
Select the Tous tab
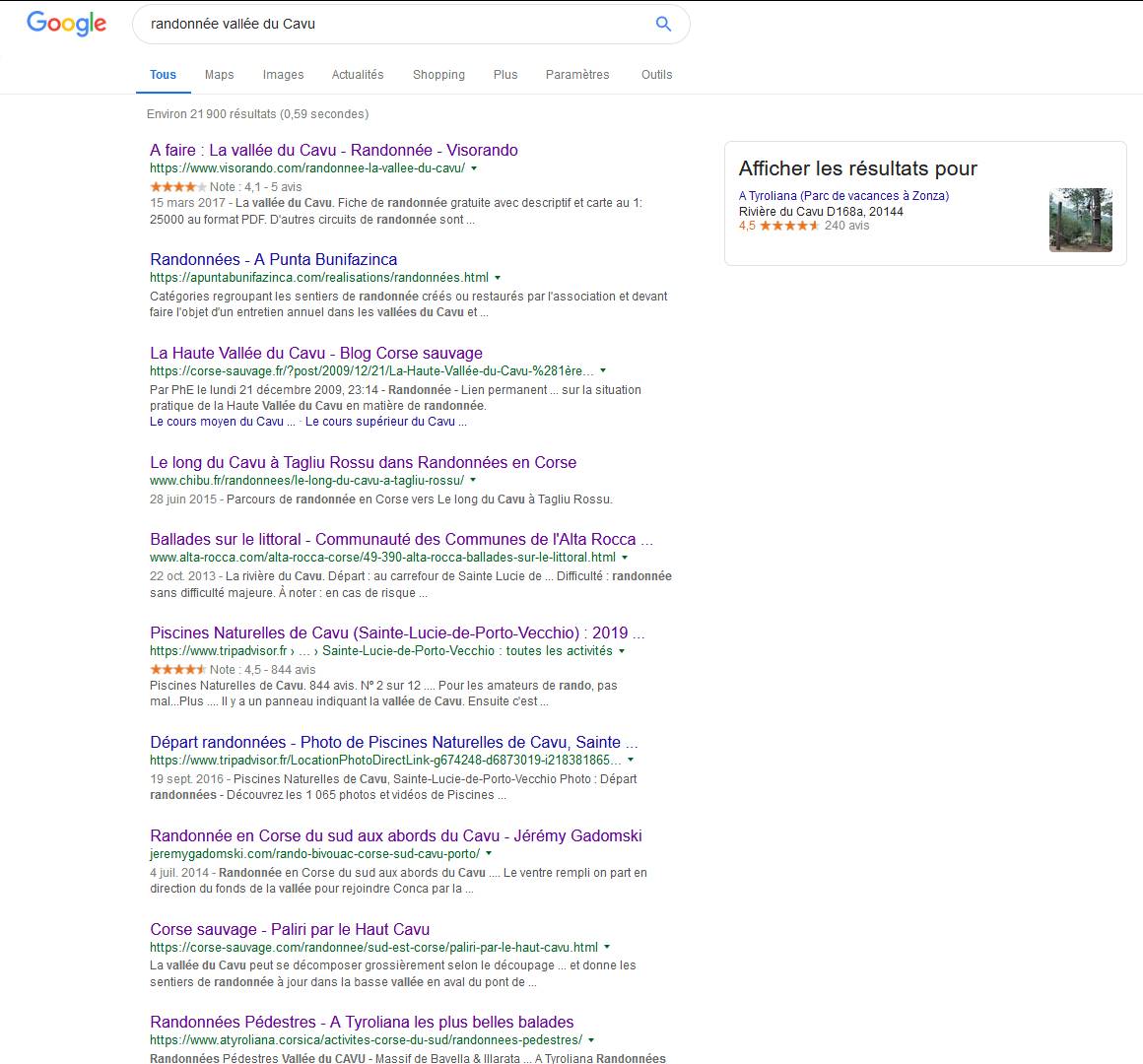pos(164,74)
